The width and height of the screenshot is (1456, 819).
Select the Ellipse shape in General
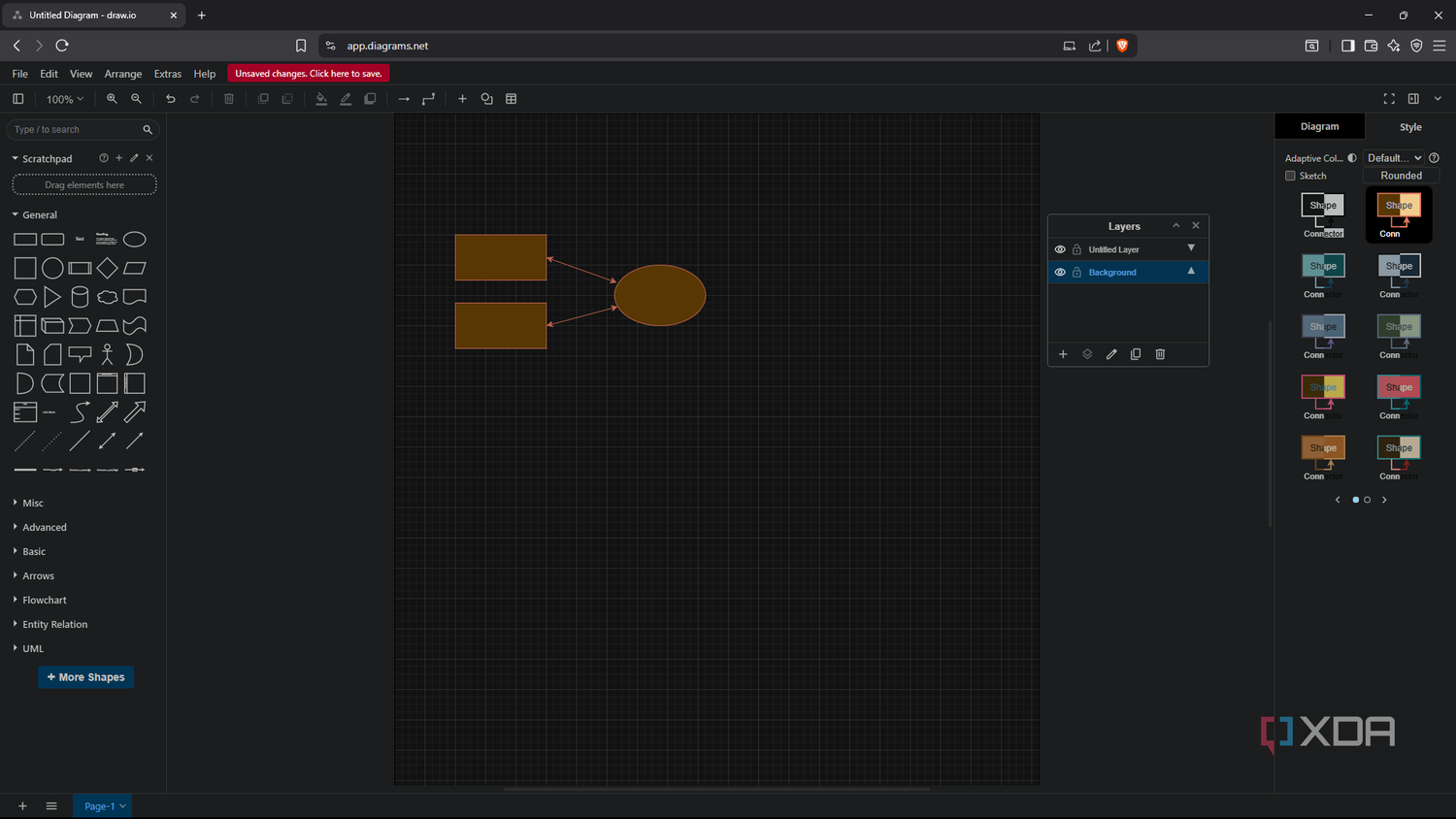tap(135, 240)
